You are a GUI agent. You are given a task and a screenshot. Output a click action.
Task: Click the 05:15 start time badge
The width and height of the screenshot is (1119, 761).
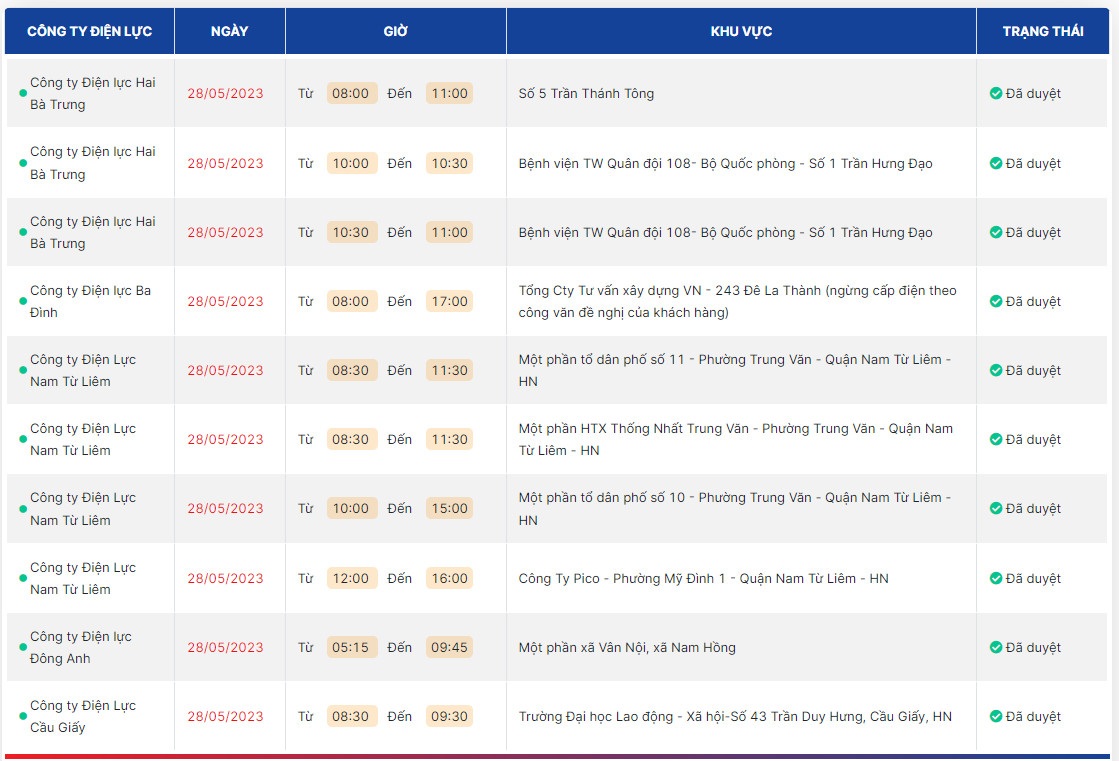pyautogui.click(x=351, y=647)
